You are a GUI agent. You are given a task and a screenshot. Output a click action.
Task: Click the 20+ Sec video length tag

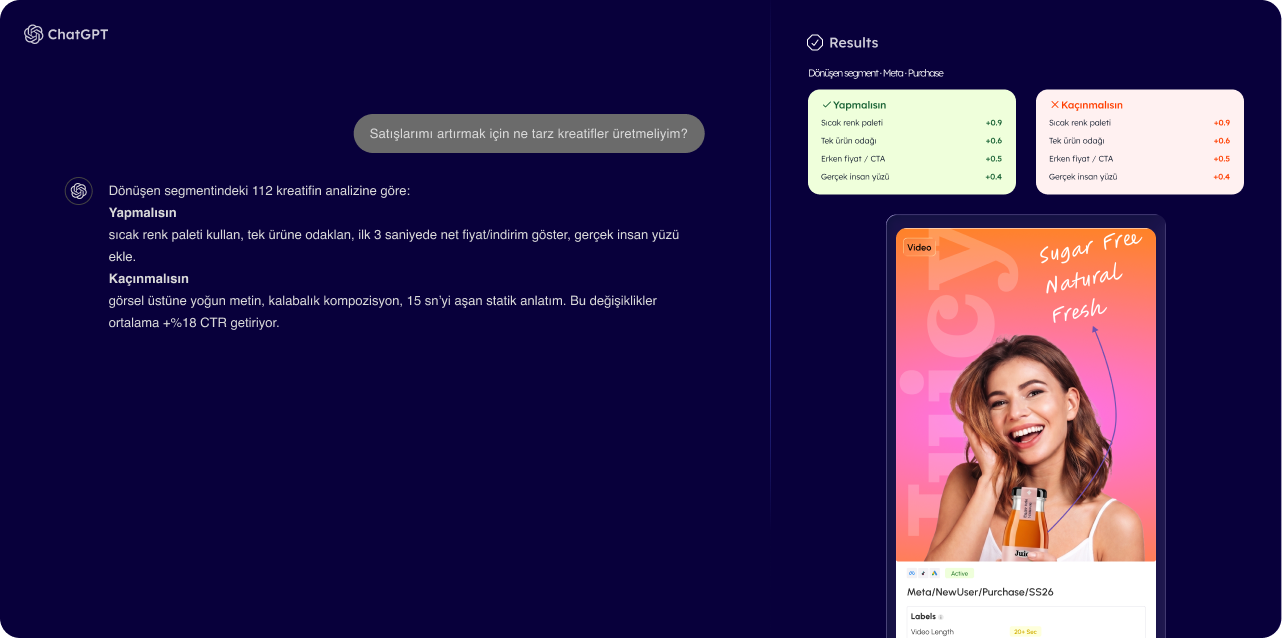[1026, 632]
